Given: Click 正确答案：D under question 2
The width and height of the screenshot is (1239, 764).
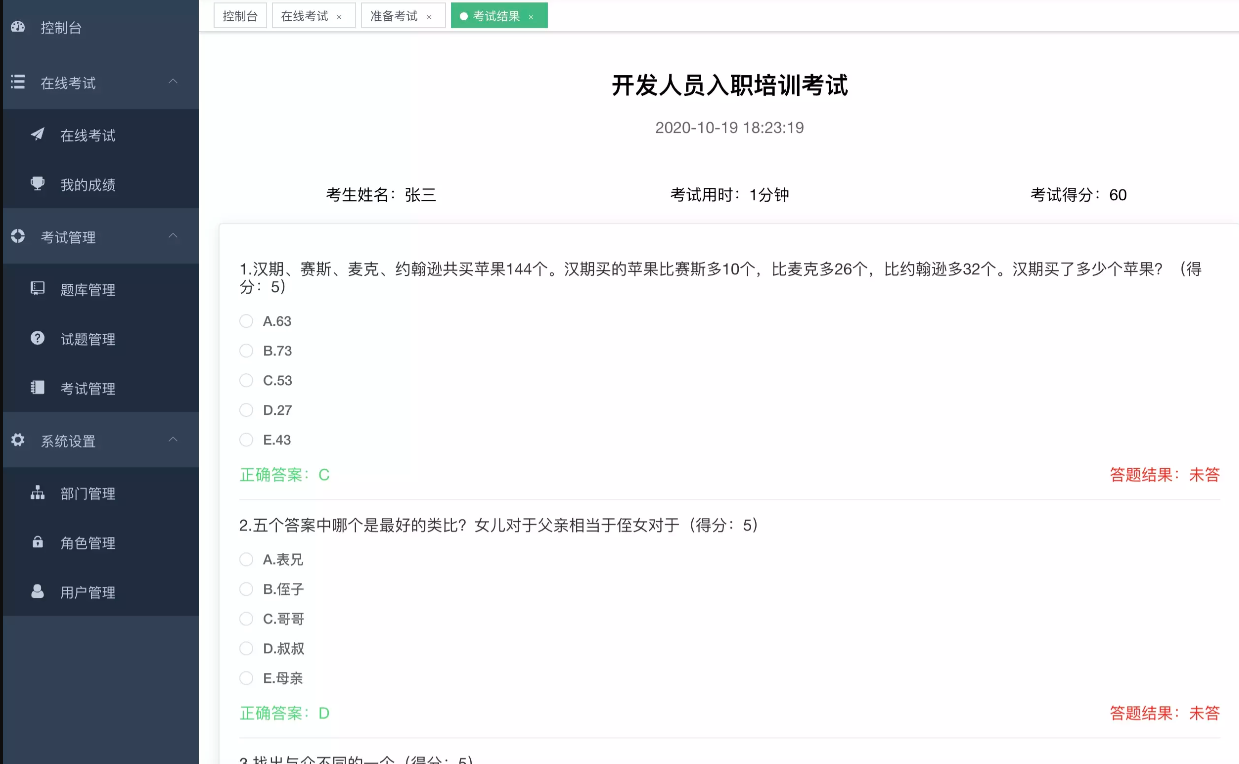Looking at the screenshot, I should [285, 713].
